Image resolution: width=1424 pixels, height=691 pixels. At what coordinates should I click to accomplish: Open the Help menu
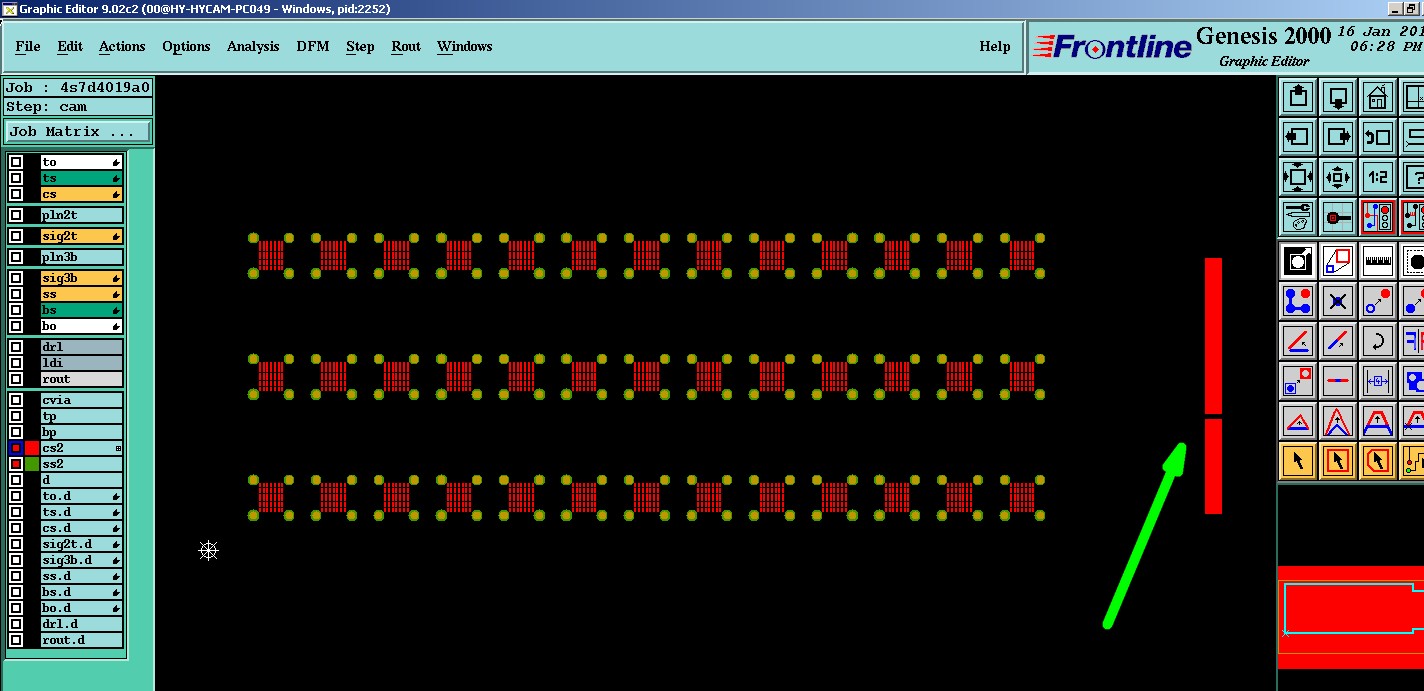click(994, 46)
